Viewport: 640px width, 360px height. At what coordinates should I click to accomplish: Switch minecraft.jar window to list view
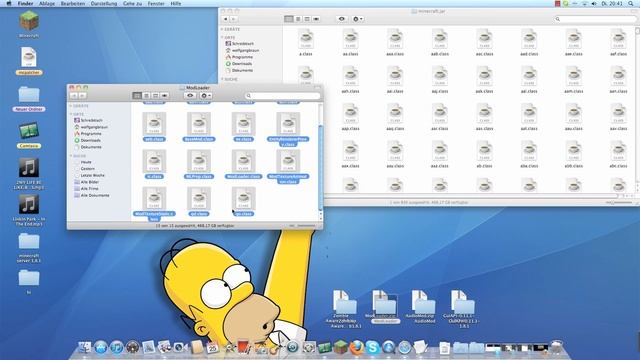298,19
